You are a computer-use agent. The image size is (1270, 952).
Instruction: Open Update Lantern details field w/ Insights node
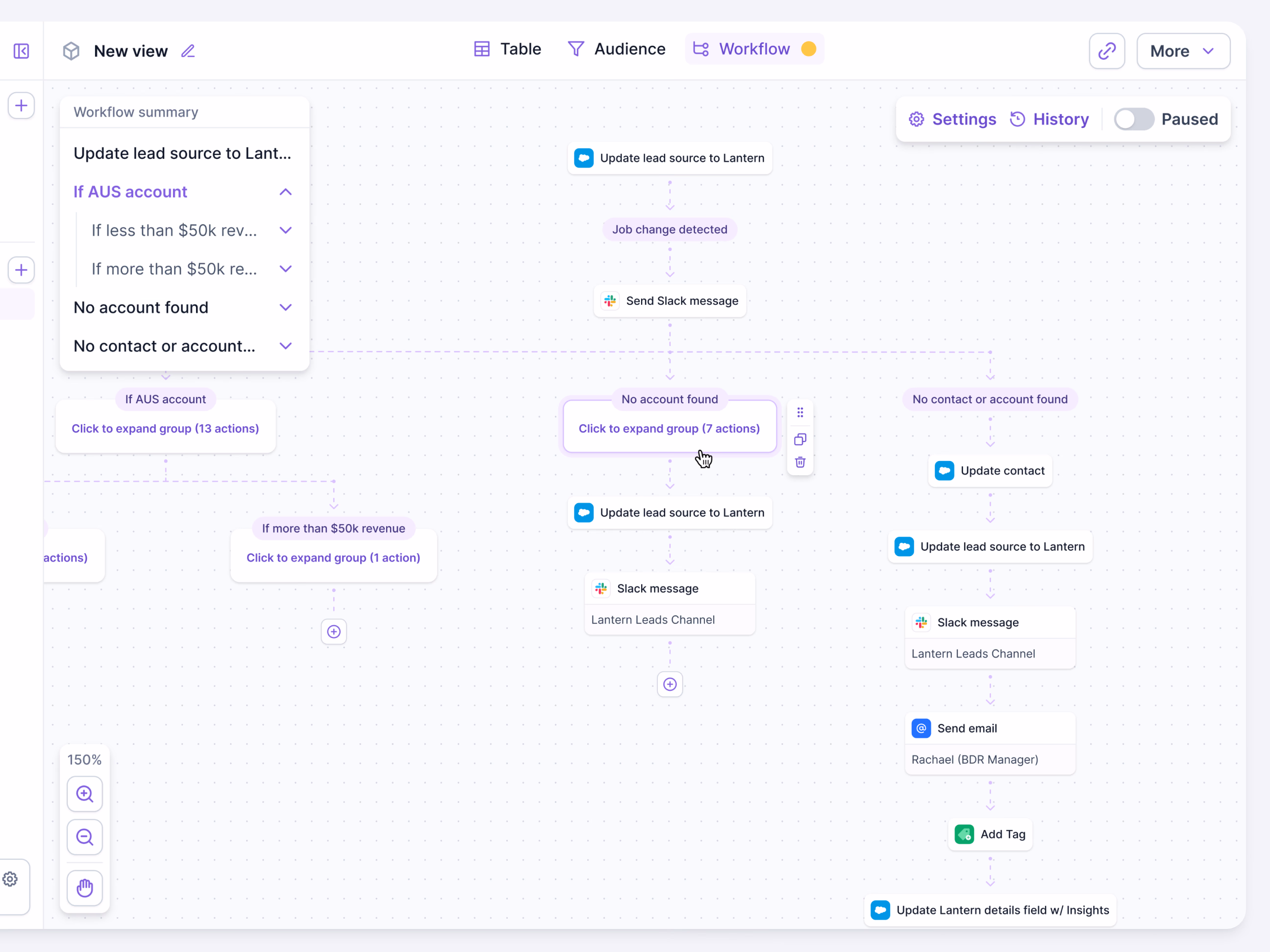click(990, 910)
